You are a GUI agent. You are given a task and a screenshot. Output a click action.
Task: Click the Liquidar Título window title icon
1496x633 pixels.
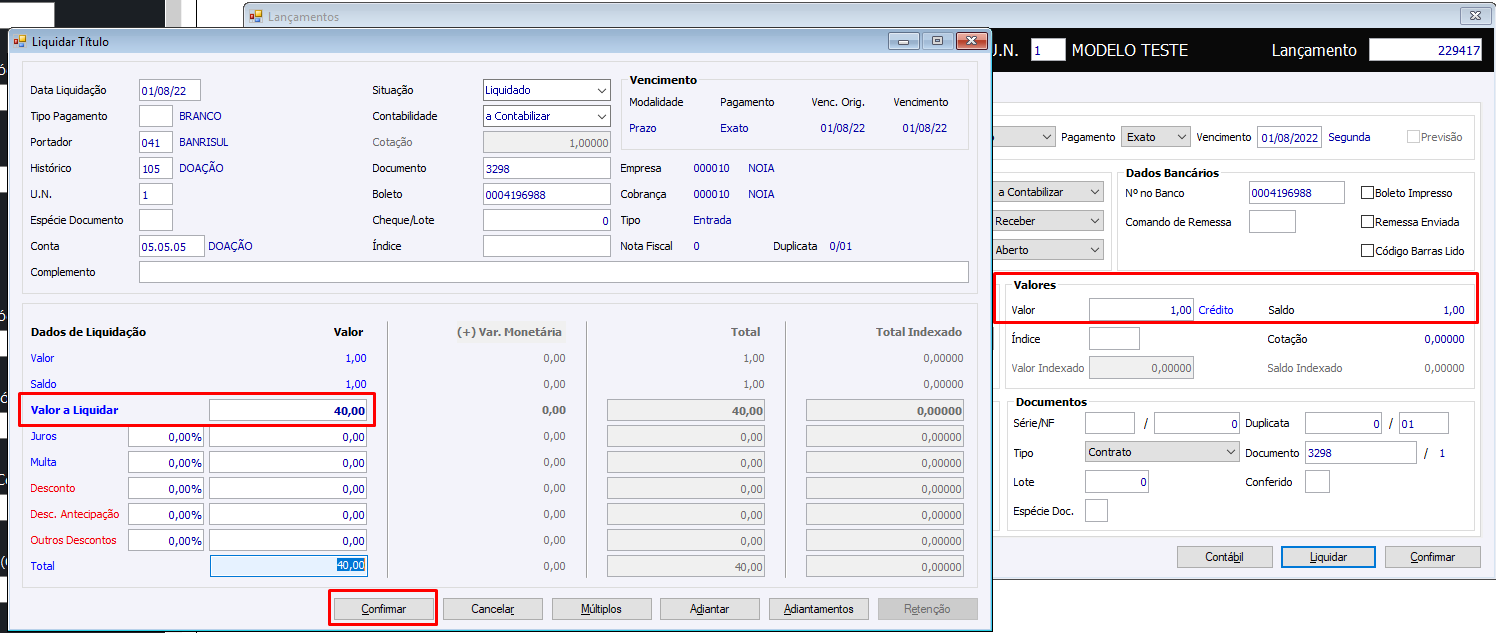(x=19, y=42)
